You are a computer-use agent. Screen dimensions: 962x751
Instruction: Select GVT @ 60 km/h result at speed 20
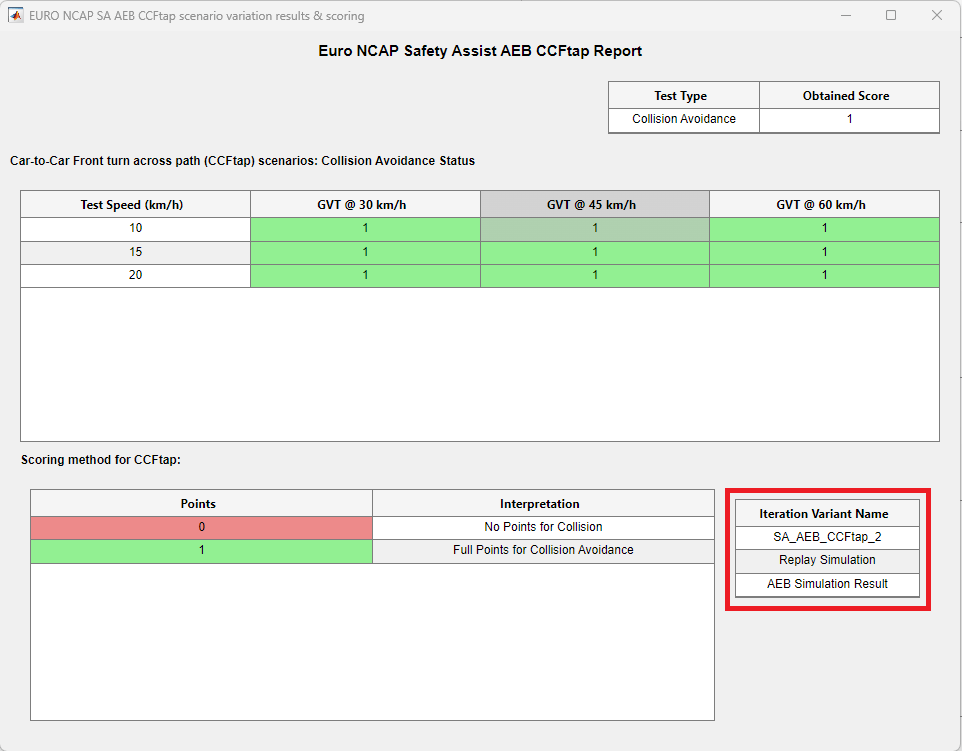[x=824, y=275]
